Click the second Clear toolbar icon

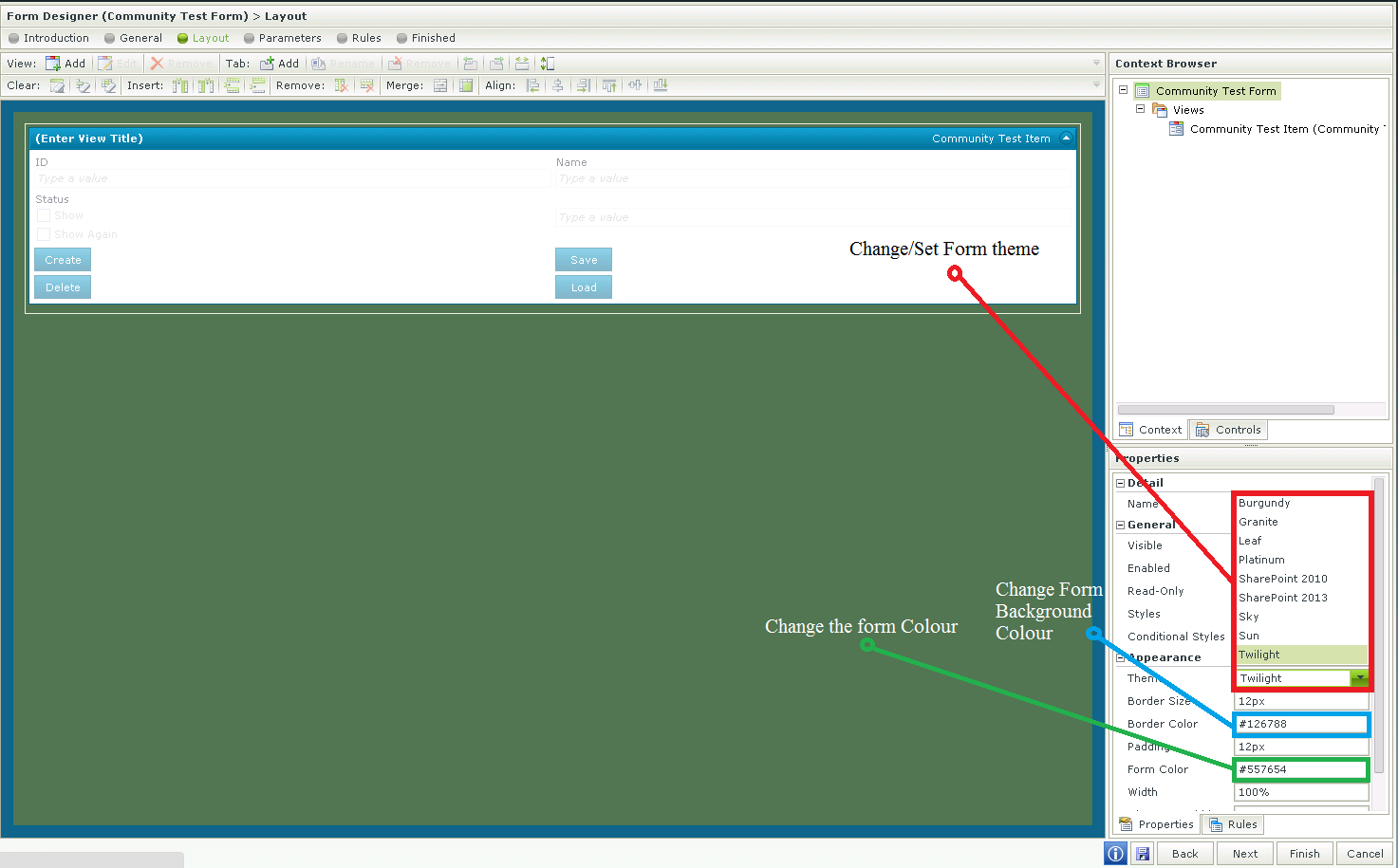[x=84, y=85]
